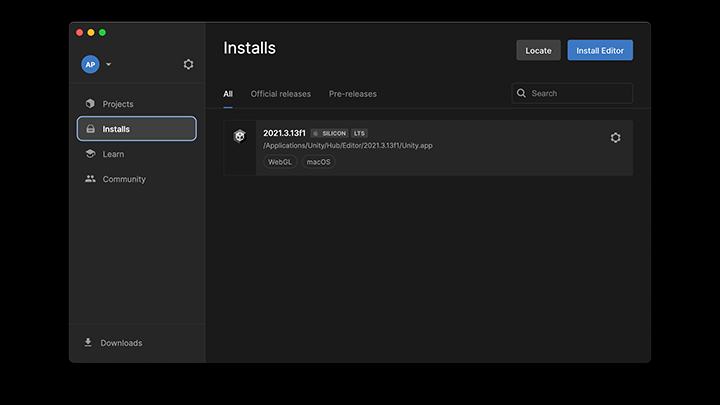Expand the account dropdown arrow

click(x=109, y=64)
